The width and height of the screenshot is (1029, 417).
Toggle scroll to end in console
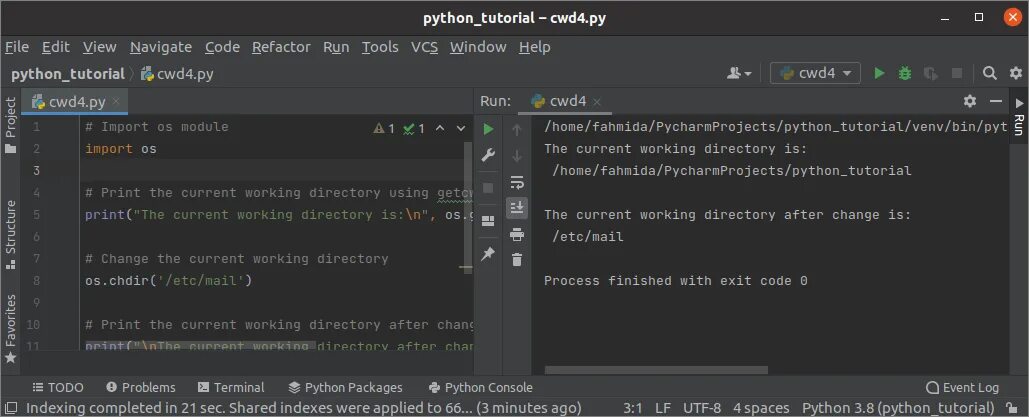[x=516, y=208]
